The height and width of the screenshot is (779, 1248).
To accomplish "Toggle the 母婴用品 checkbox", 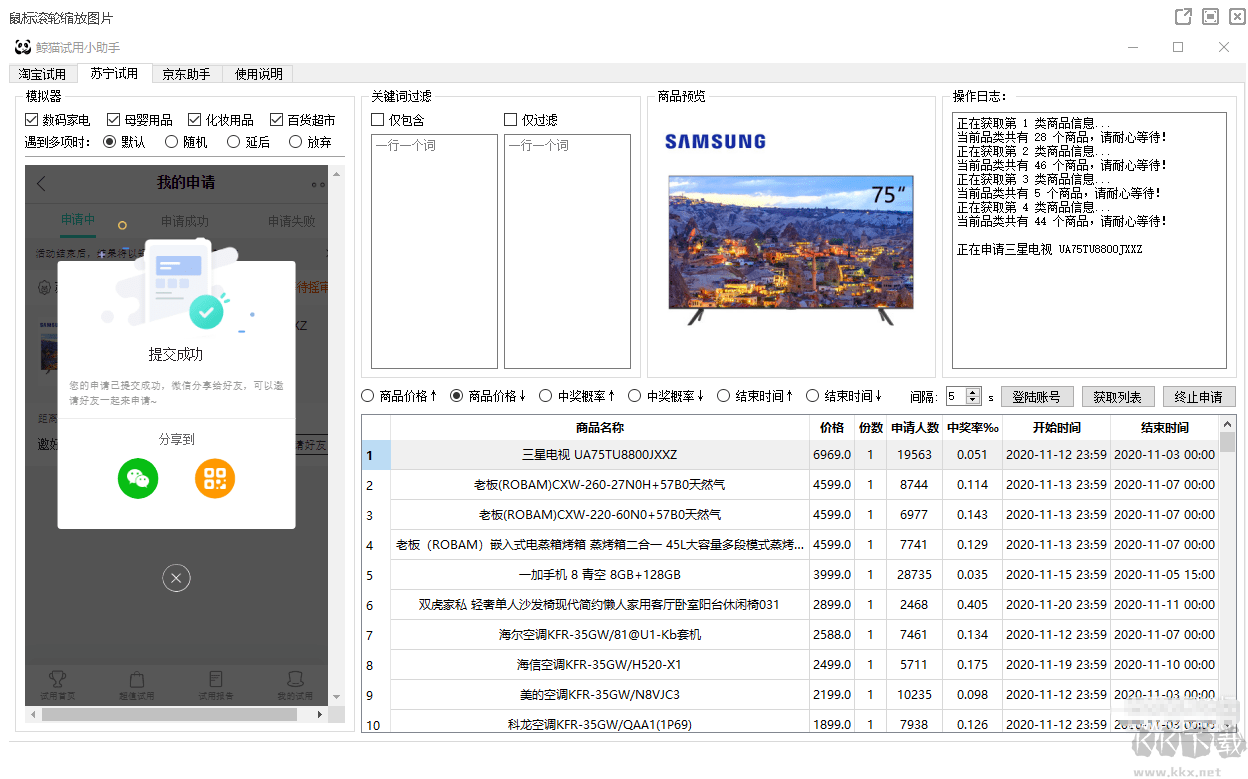I will (x=113, y=120).
